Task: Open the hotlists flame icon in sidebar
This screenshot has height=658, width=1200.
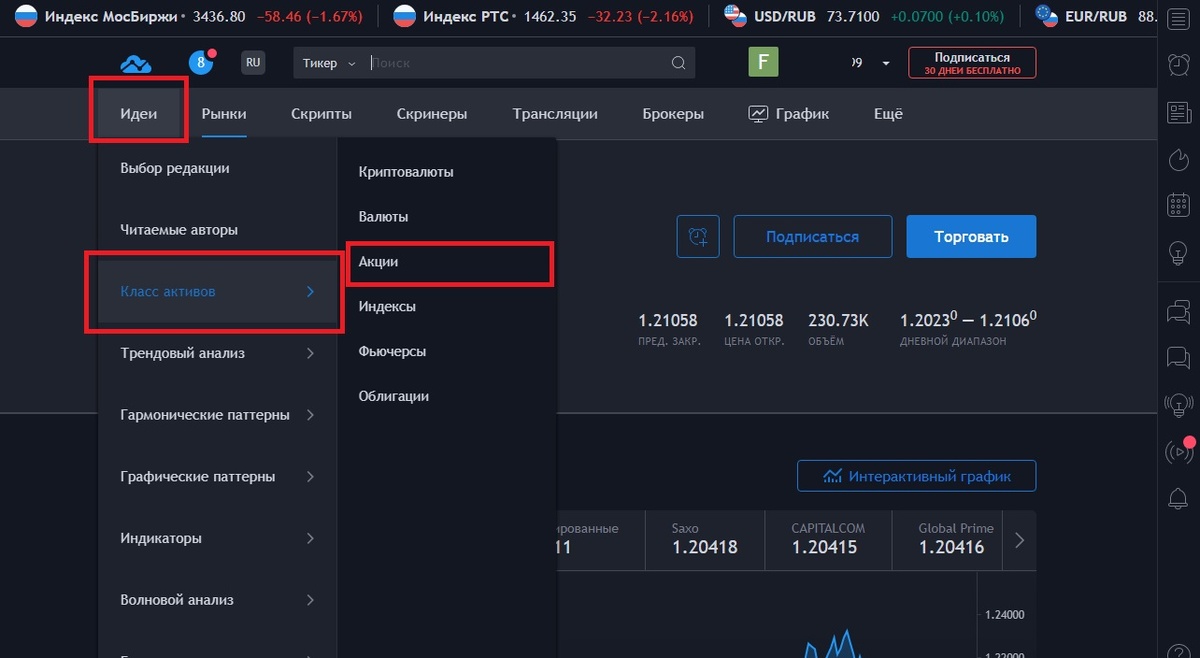Action: click(1179, 159)
